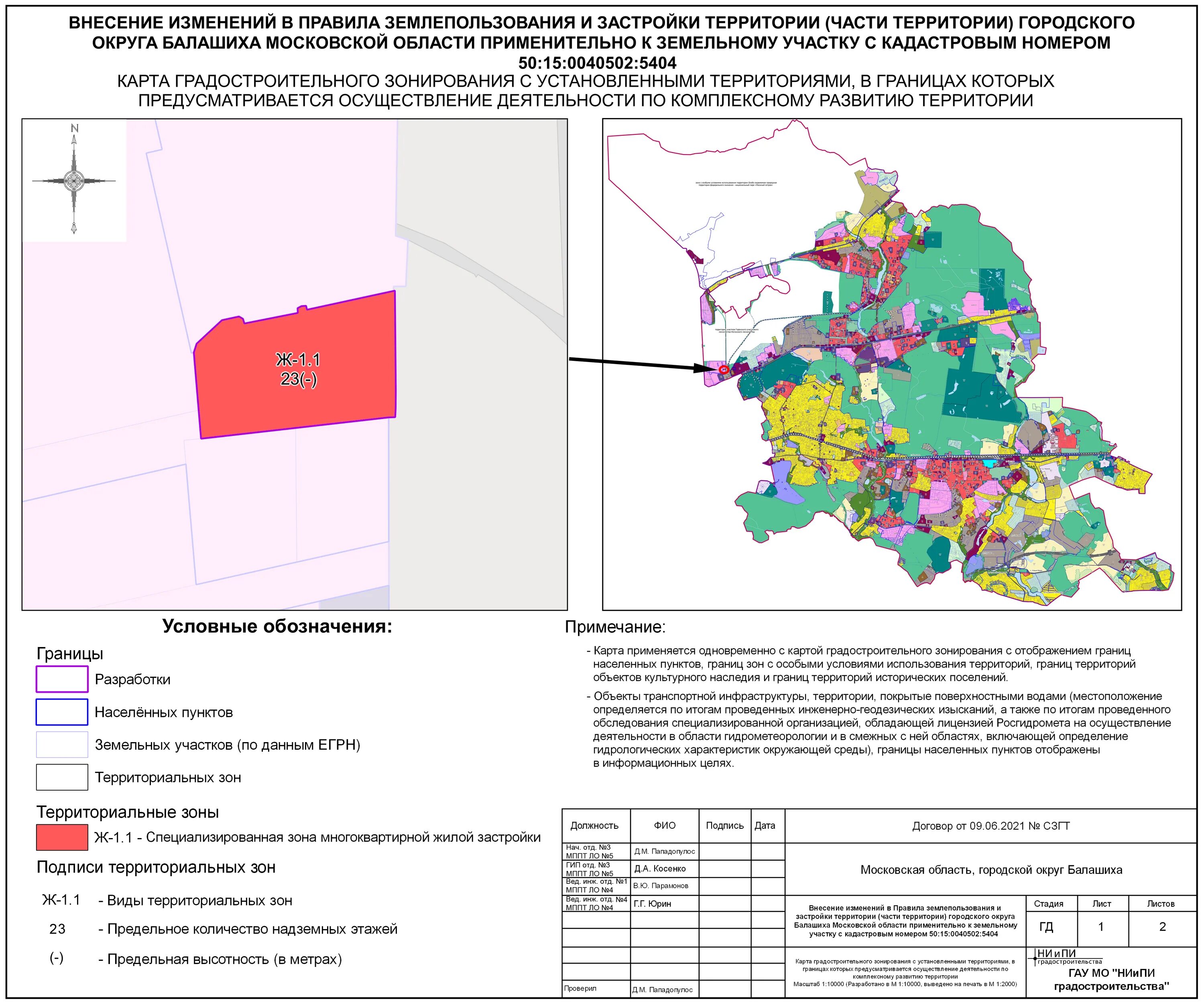The height and width of the screenshot is (1005, 1204).
Task: Click the ГАУ МО "НИиПИ градостроительства" text
Action: coord(1111,980)
